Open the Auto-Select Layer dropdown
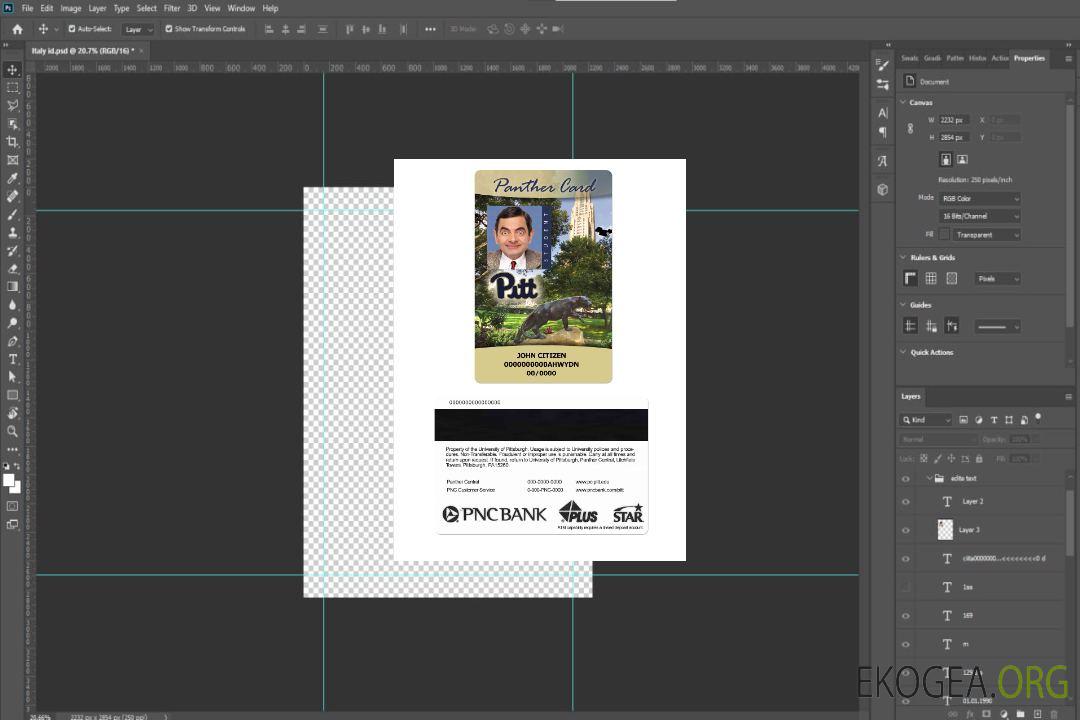This screenshot has height=720, width=1080. [x=138, y=29]
